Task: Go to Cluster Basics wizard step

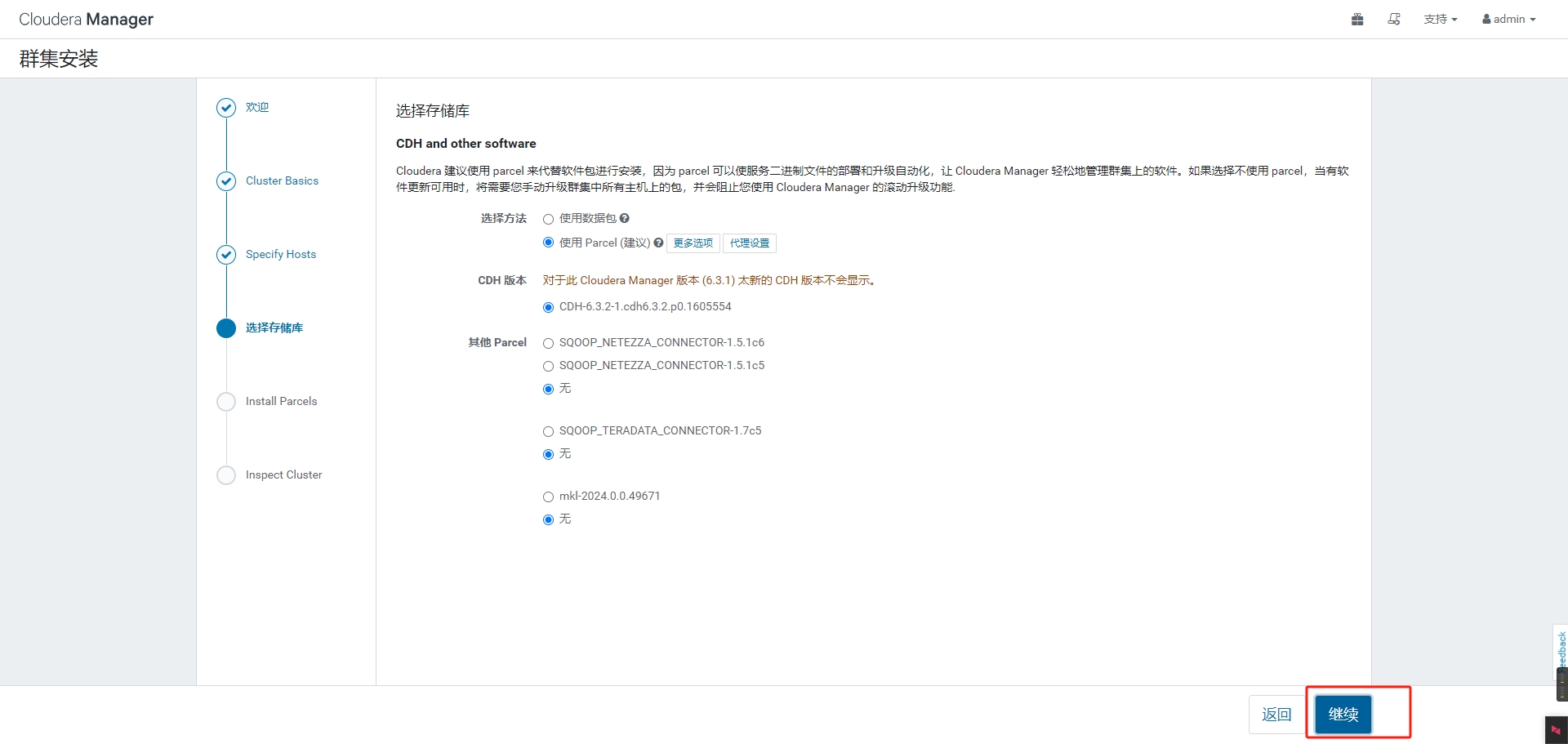Action: (282, 180)
